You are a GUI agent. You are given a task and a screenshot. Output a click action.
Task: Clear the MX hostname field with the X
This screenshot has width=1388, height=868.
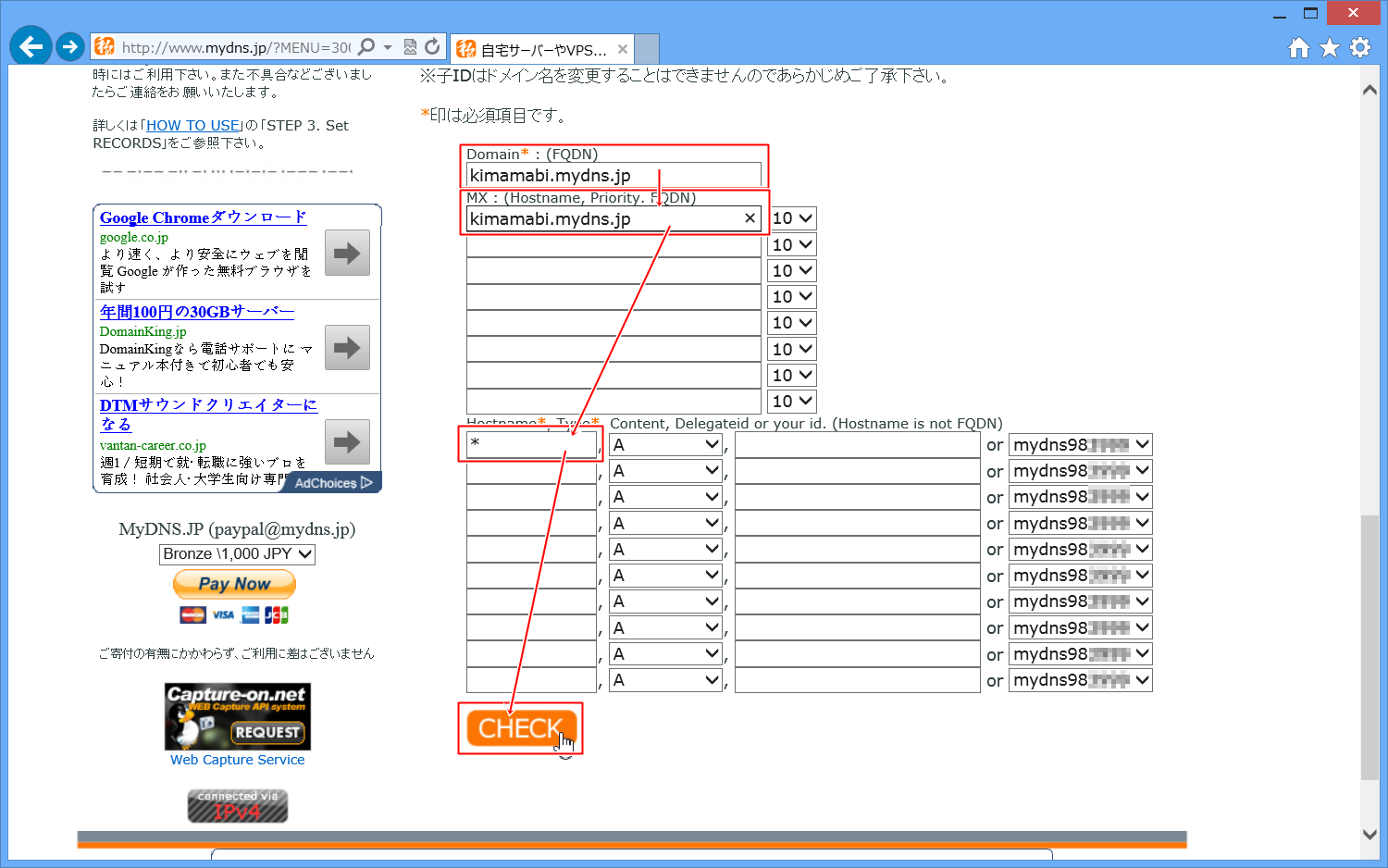click(750, 218)
